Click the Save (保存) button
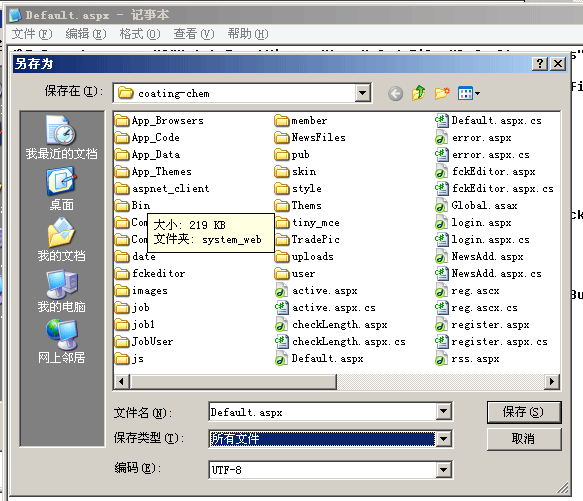Image resolution: width=583 pixels, height=501 pixels. 524,412
